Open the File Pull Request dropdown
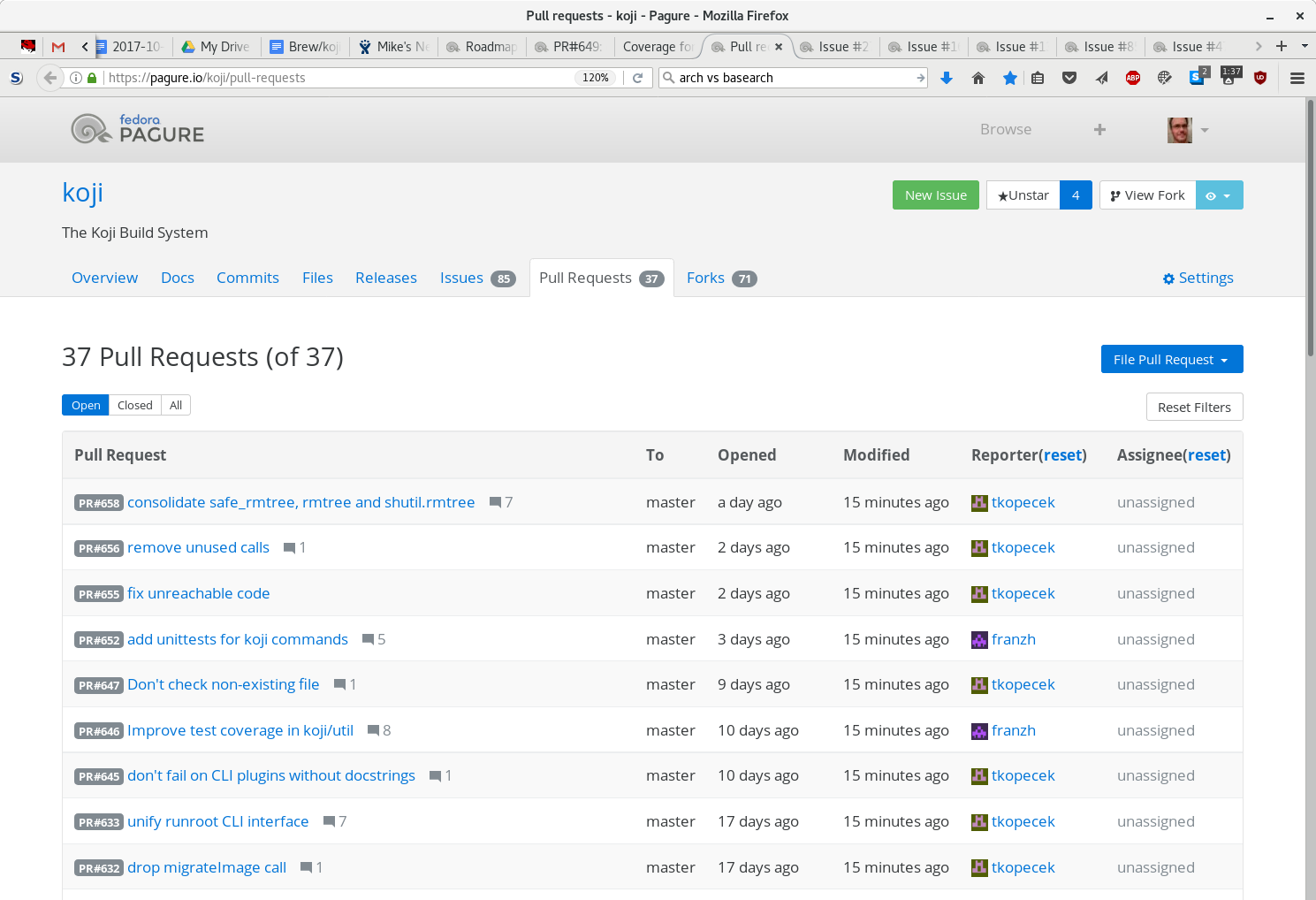Screen dimensions: 1316x900 1172,360
